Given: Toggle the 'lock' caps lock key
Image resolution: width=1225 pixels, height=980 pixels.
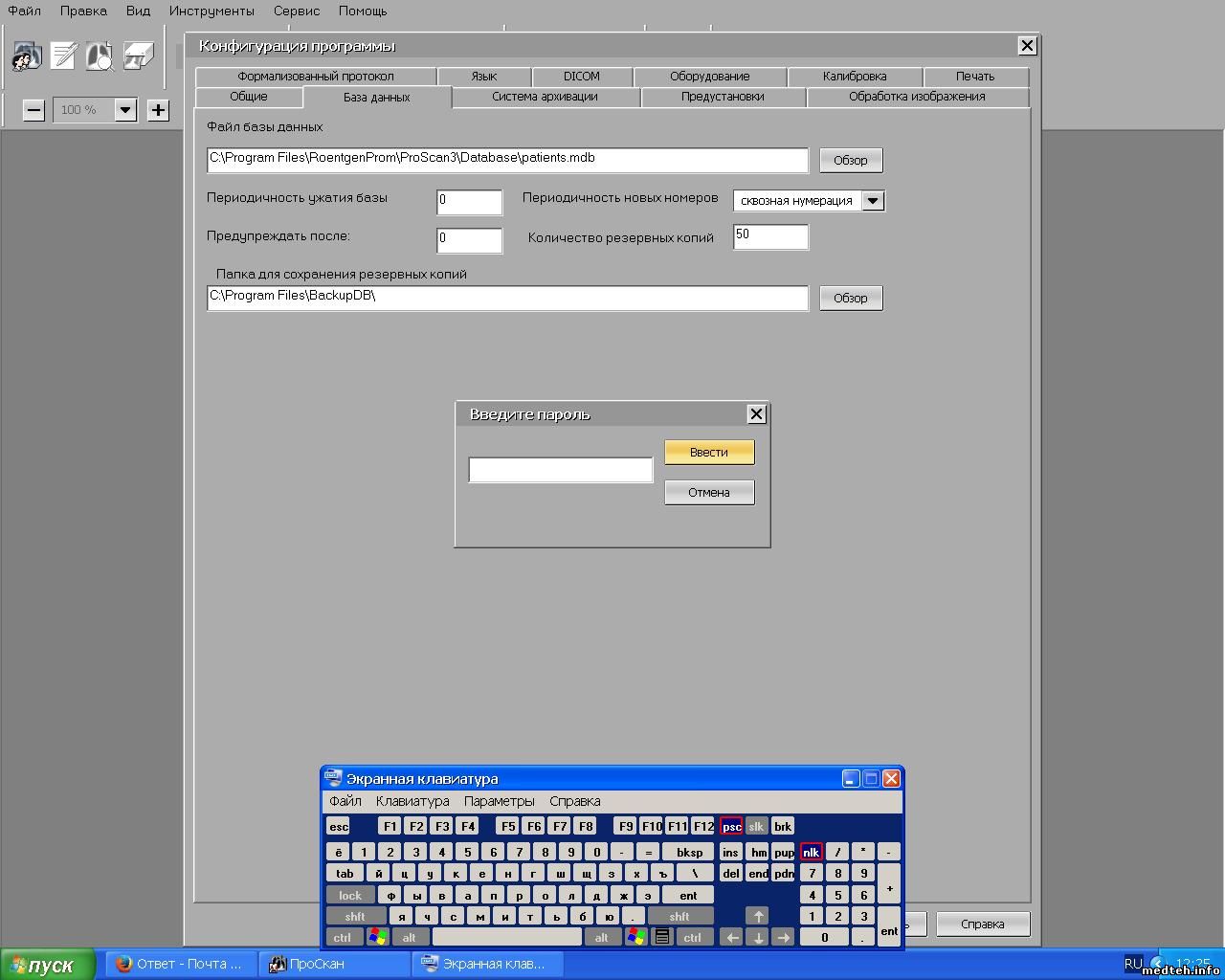Looking at the screenshot, I should [350, 896].
